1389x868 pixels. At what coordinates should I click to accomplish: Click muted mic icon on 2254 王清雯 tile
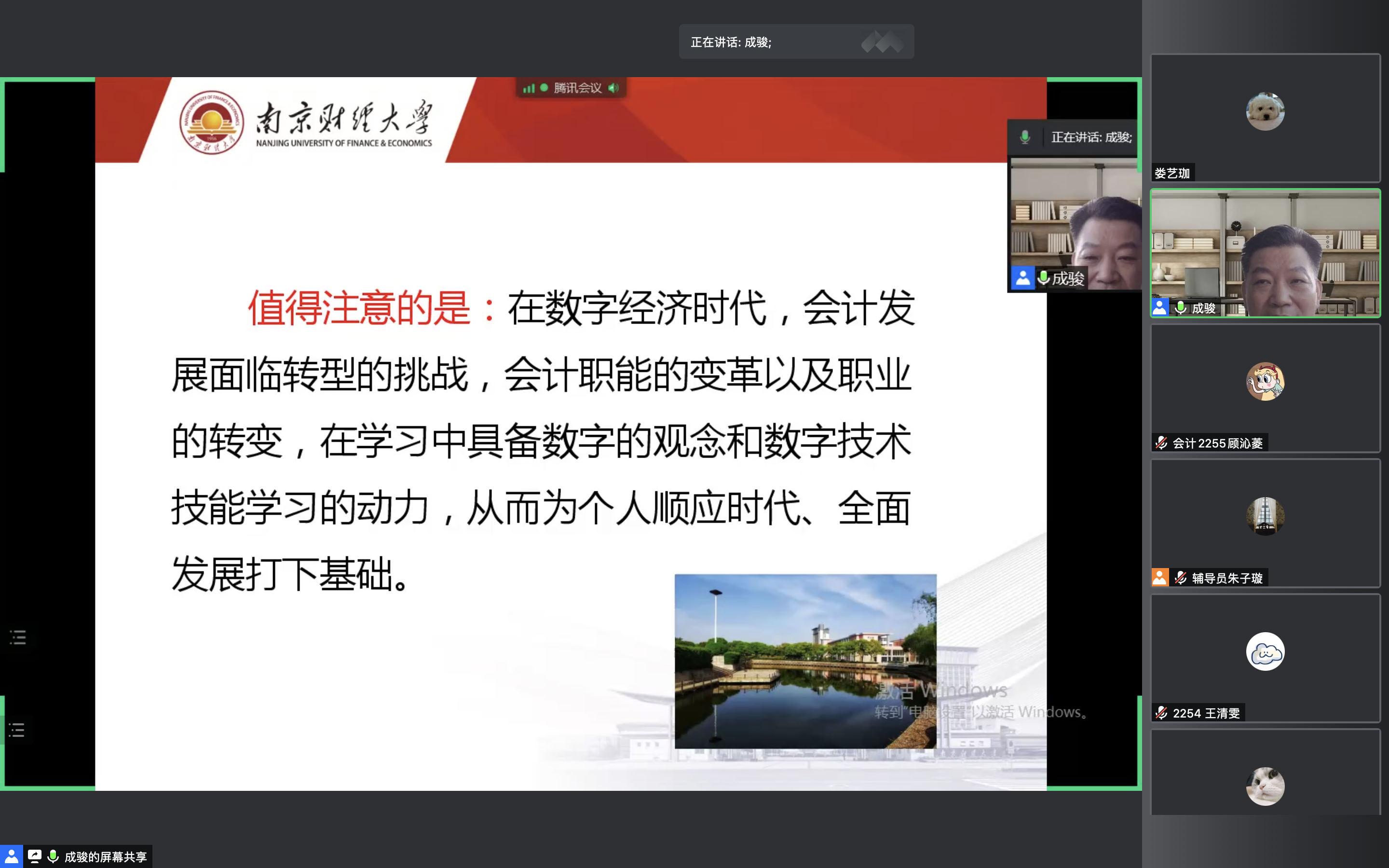[1161, 713]
